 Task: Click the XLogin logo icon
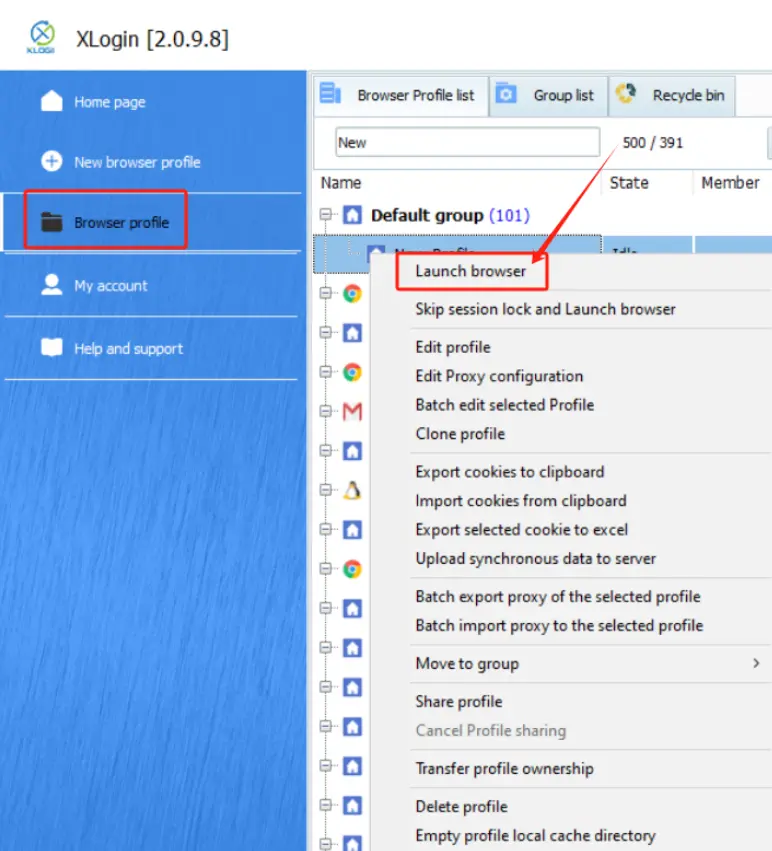pos(43,36)
